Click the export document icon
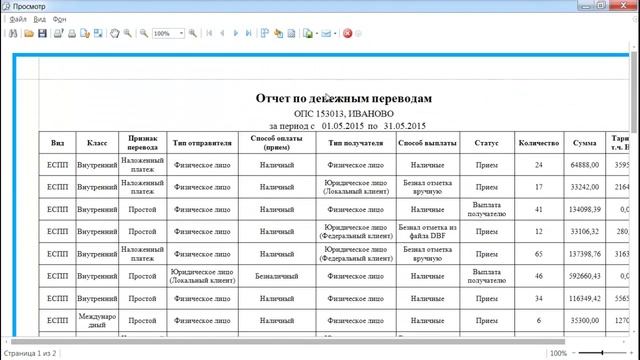Image resolution: width=640 pixels, height=360 pixels. coord(308,33)
